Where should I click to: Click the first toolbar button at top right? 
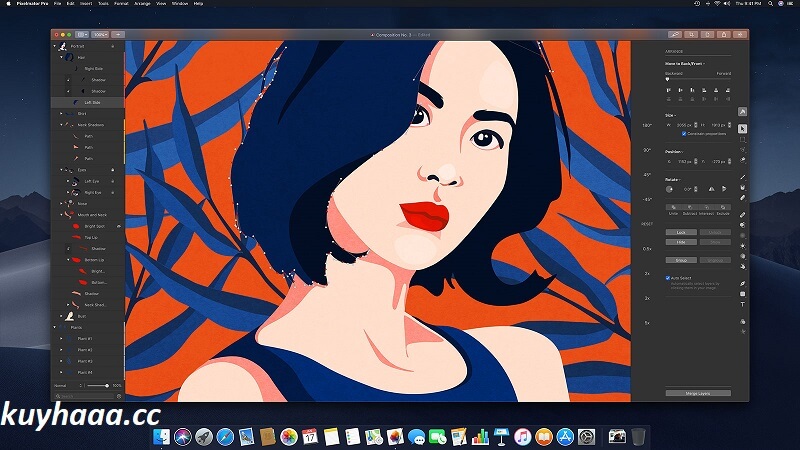pos(674,35)
